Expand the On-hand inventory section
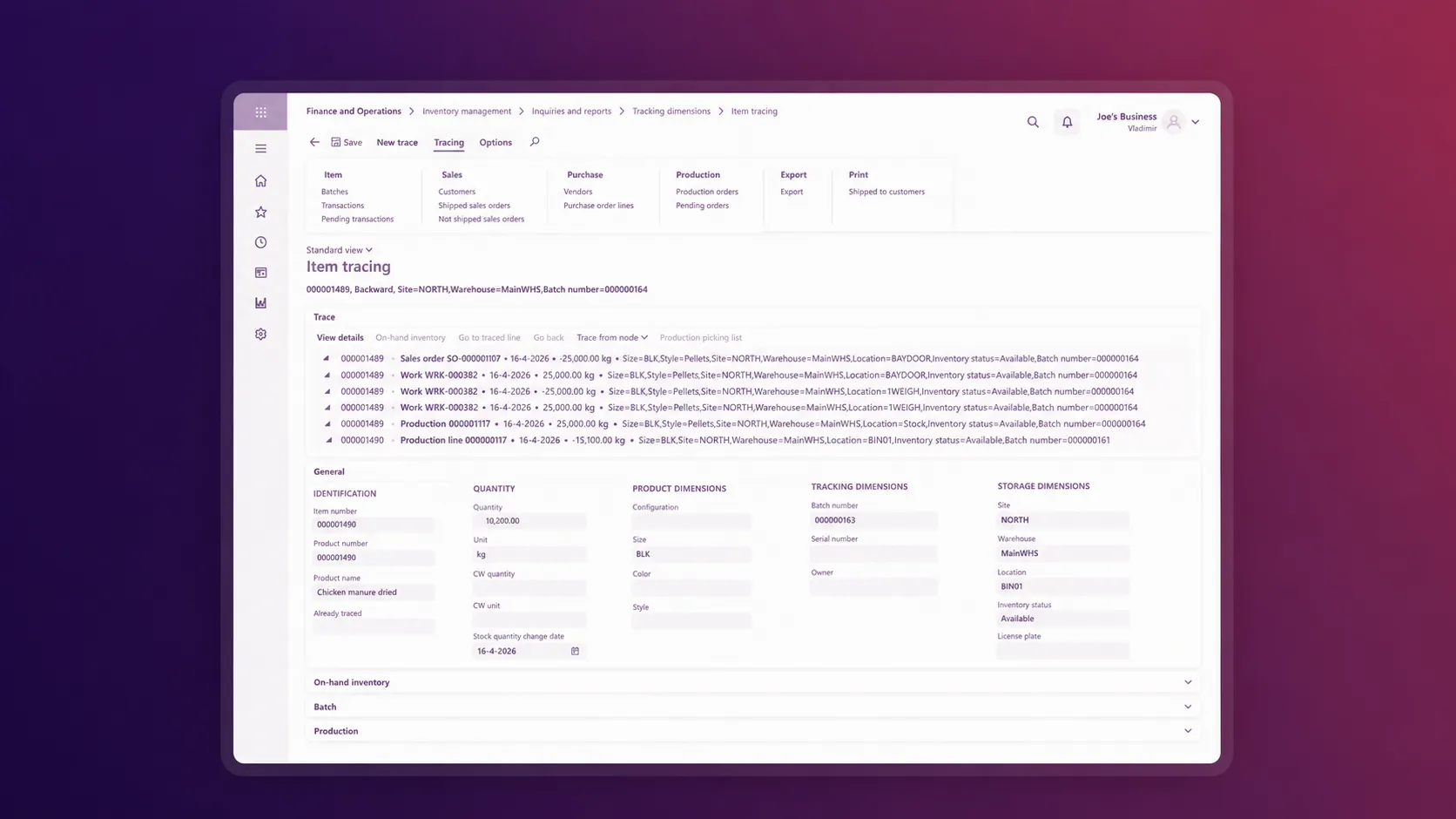Image resolution: width=1456 pixels, height=819 pixels. point(753,682)
